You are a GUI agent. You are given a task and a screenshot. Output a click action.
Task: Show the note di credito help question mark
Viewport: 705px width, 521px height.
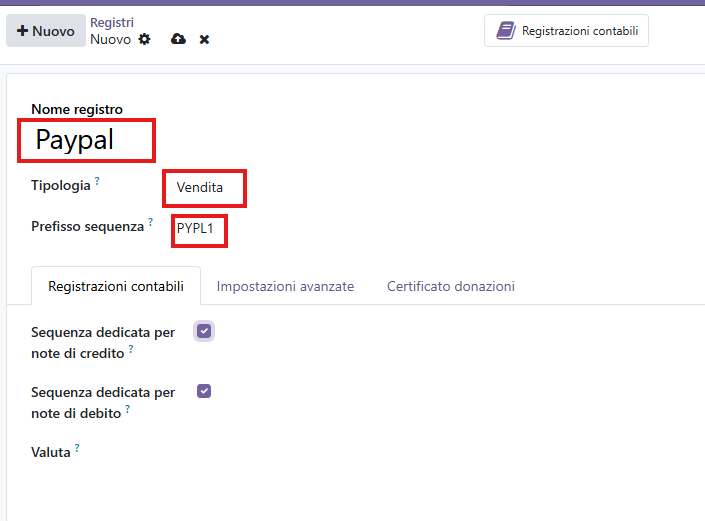coord(131,348)
